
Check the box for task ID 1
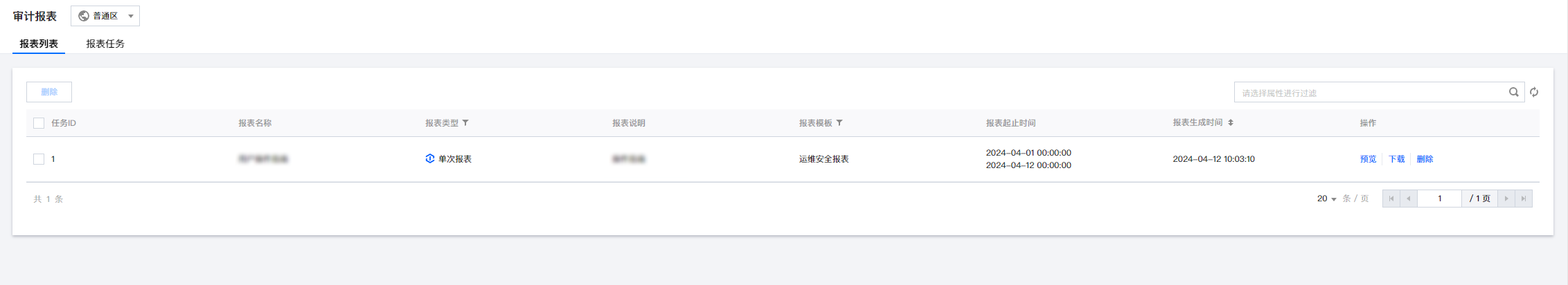pyautogui.click(x=39, y=159)
